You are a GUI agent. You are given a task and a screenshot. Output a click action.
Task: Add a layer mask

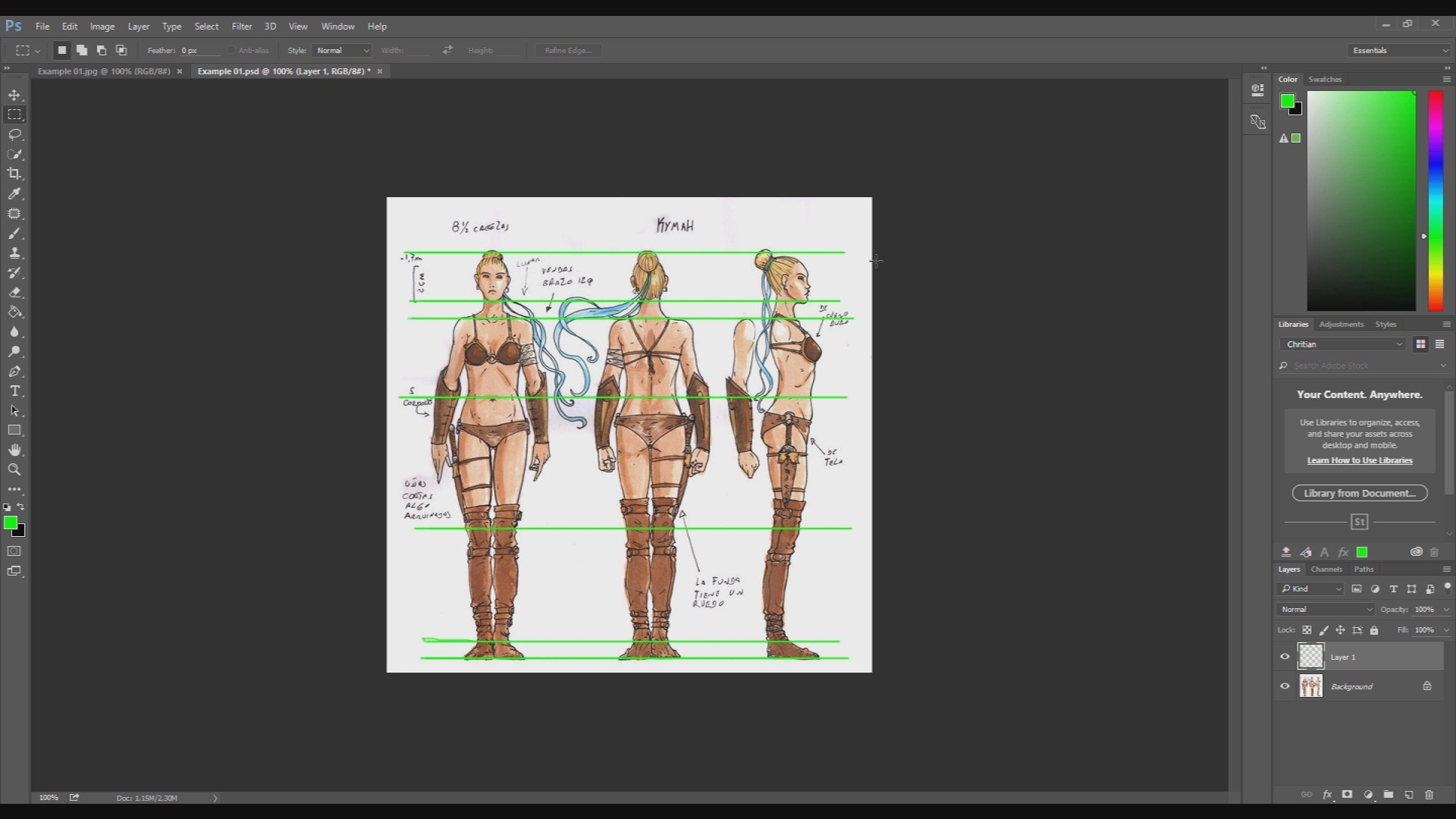(1347, 795)
